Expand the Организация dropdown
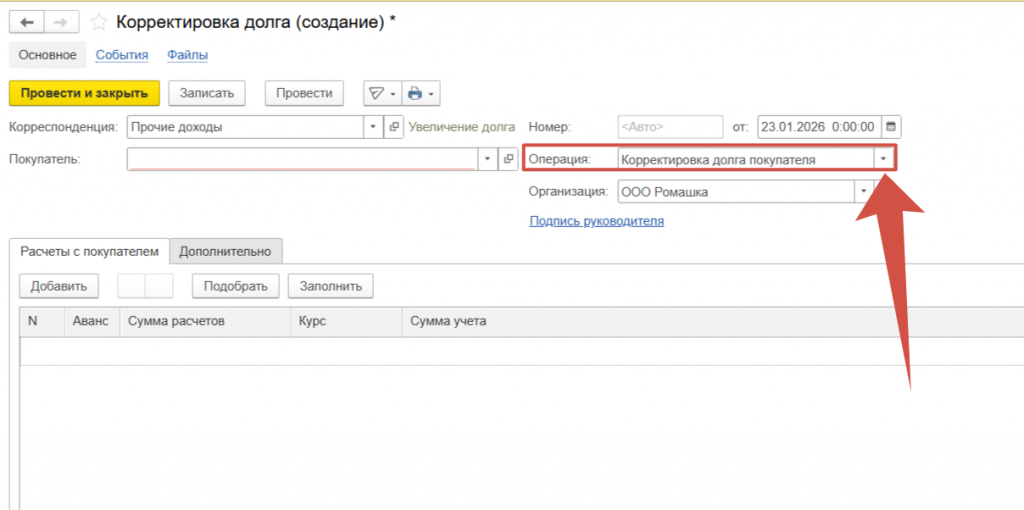Screen dimensions: 1024x510 pyautogui.click(x=862, y=191)
